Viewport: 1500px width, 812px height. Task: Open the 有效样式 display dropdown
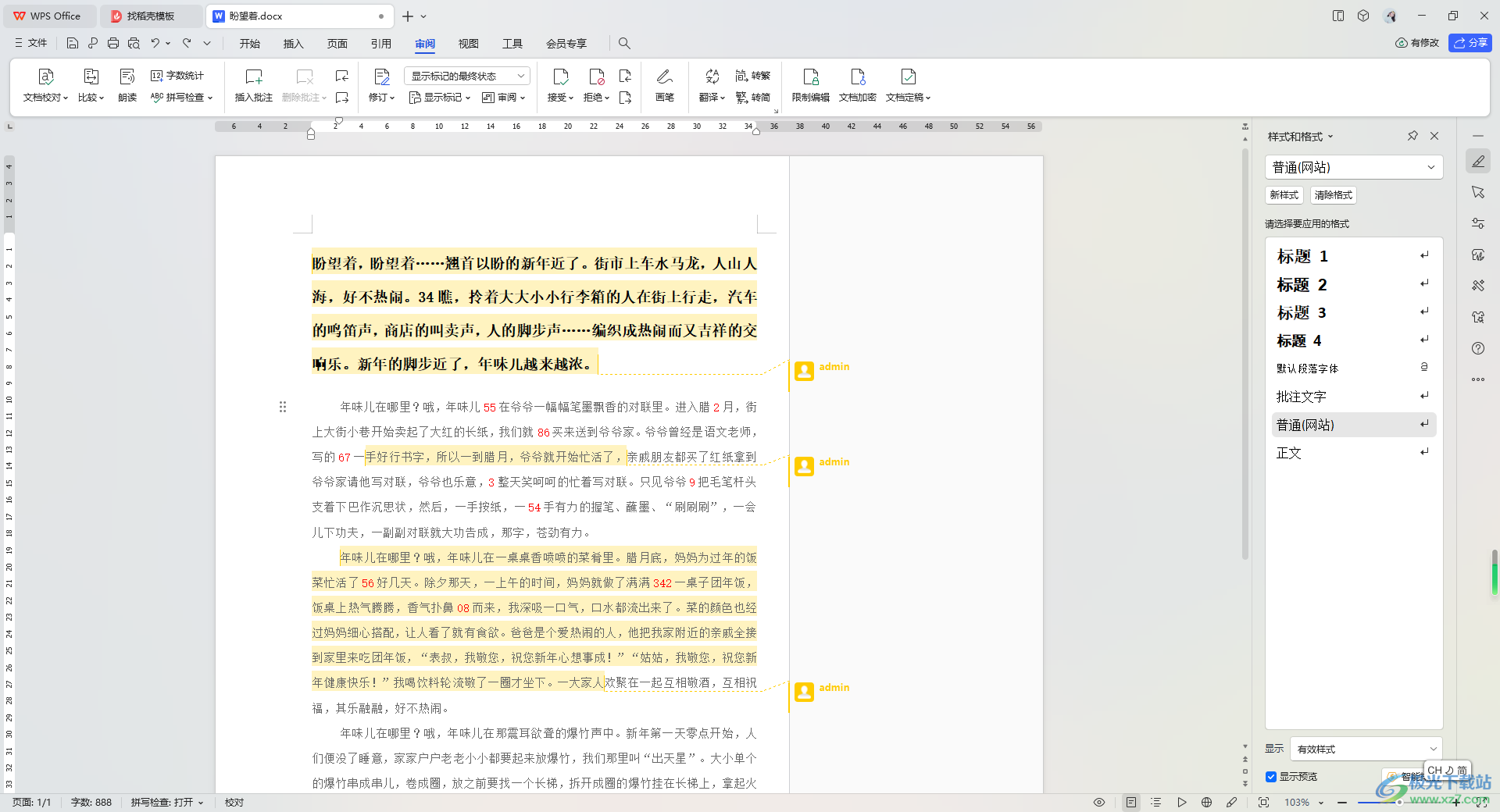click(1366, 749)
